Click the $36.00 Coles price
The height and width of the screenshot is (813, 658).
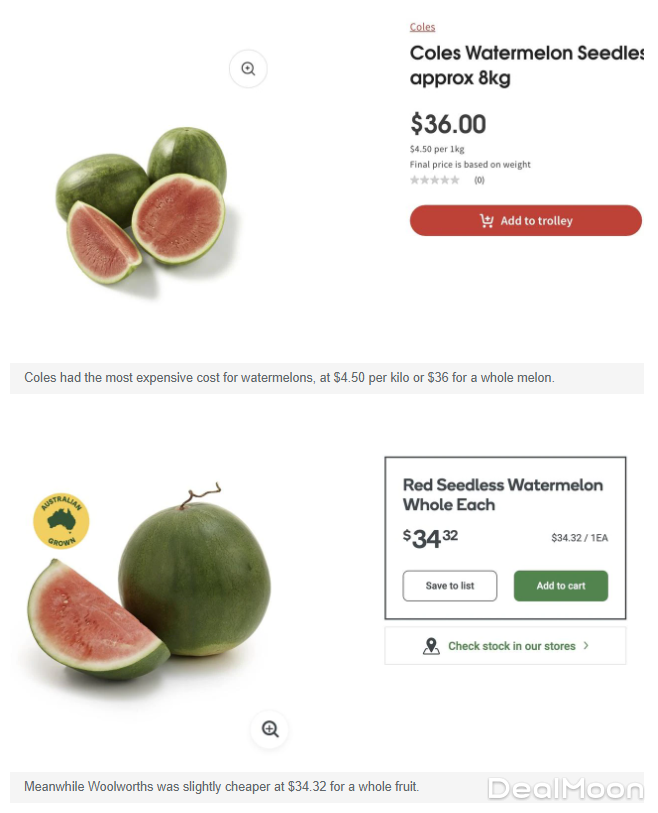tap(448, 124)
